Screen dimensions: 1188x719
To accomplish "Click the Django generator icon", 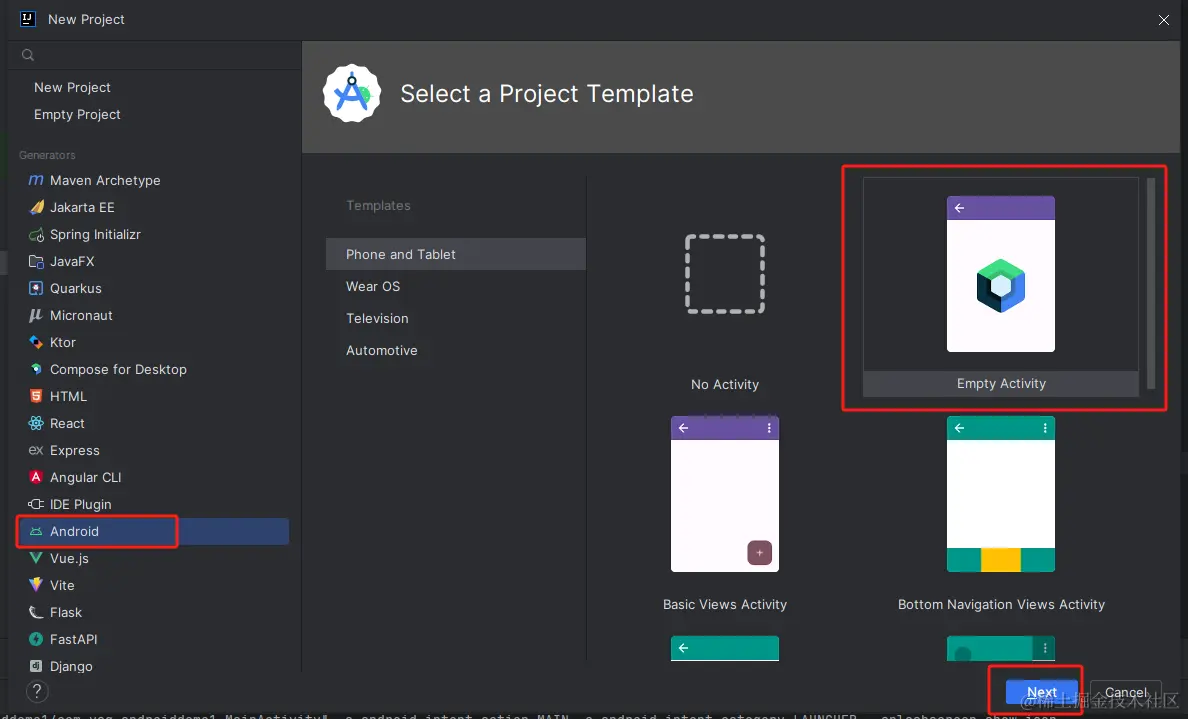I will (x=36, y=666).
